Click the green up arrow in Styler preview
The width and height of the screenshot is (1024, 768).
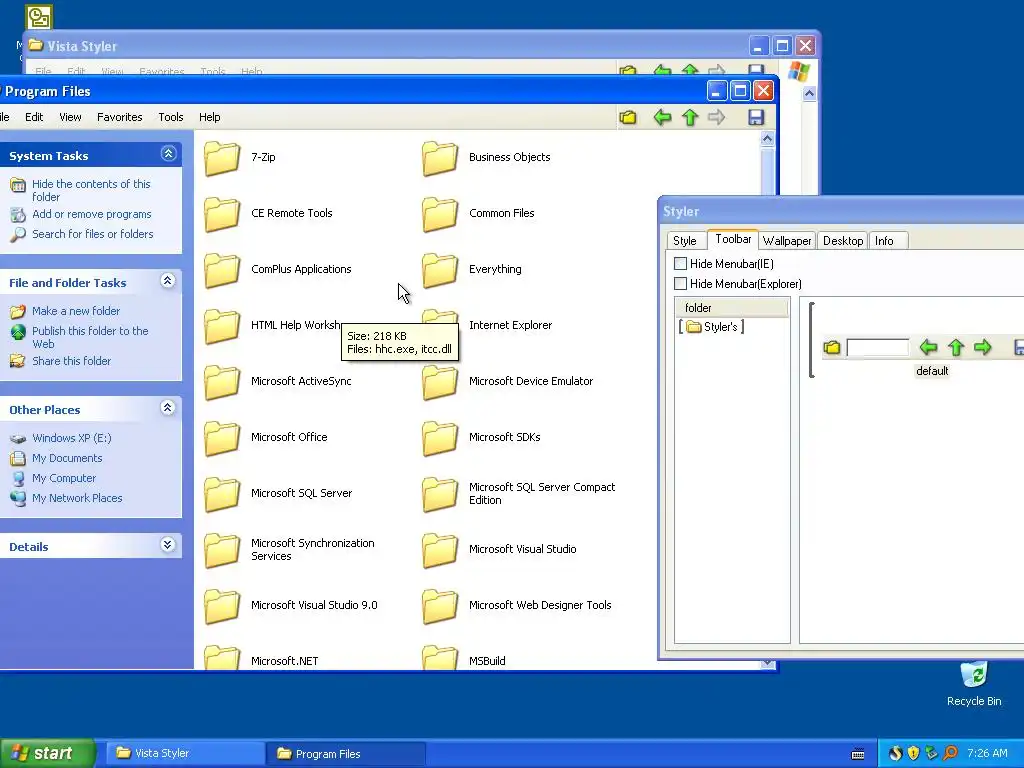955,347
